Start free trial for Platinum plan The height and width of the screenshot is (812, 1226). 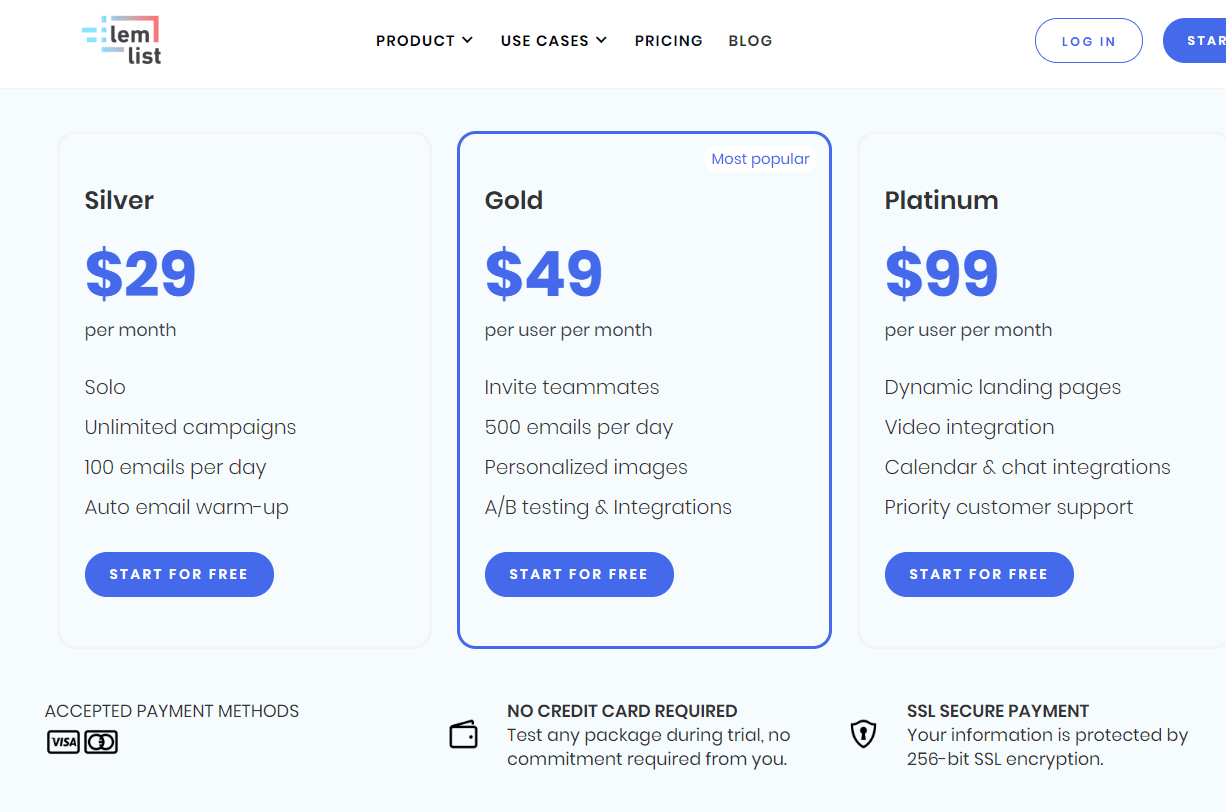[x=979, y=574]
